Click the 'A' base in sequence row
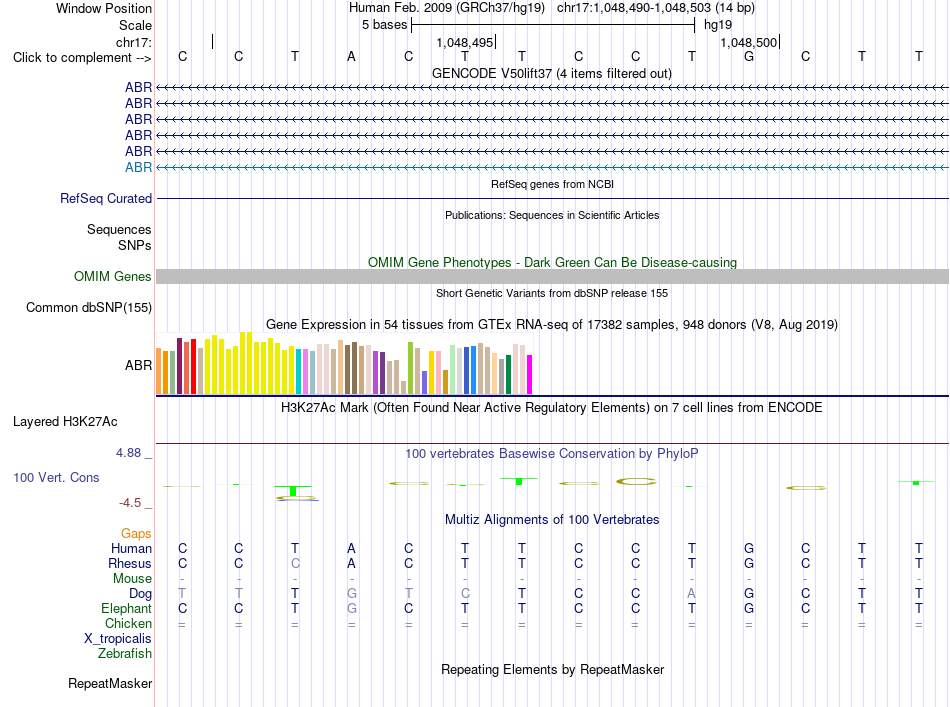The height and width of the screenshot is (707, 950). click(x=351, y=56)
